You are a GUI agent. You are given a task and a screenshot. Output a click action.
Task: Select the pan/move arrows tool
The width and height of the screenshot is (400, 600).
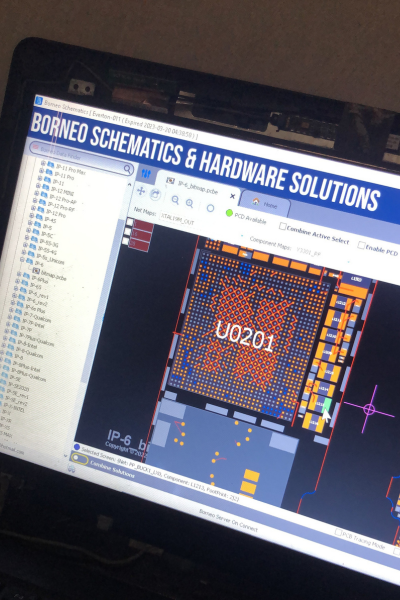[x=141, y=191]
